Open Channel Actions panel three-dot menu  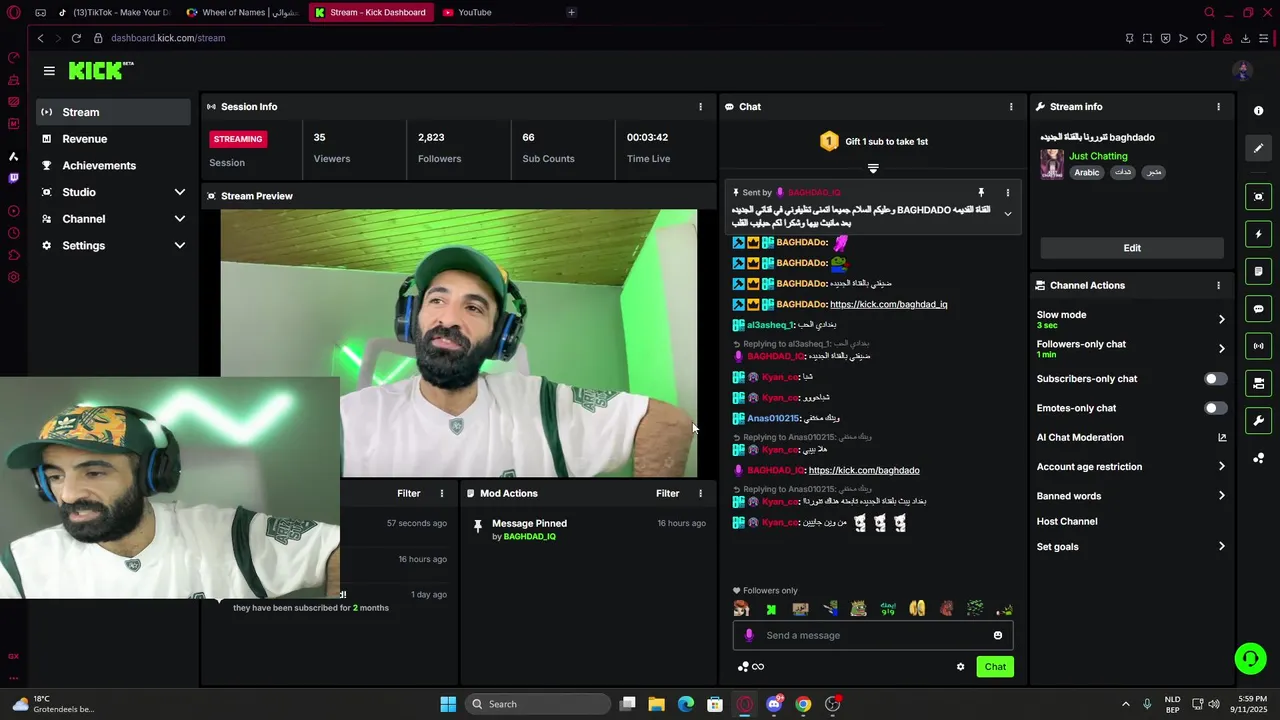click(x=1218, y=285)
